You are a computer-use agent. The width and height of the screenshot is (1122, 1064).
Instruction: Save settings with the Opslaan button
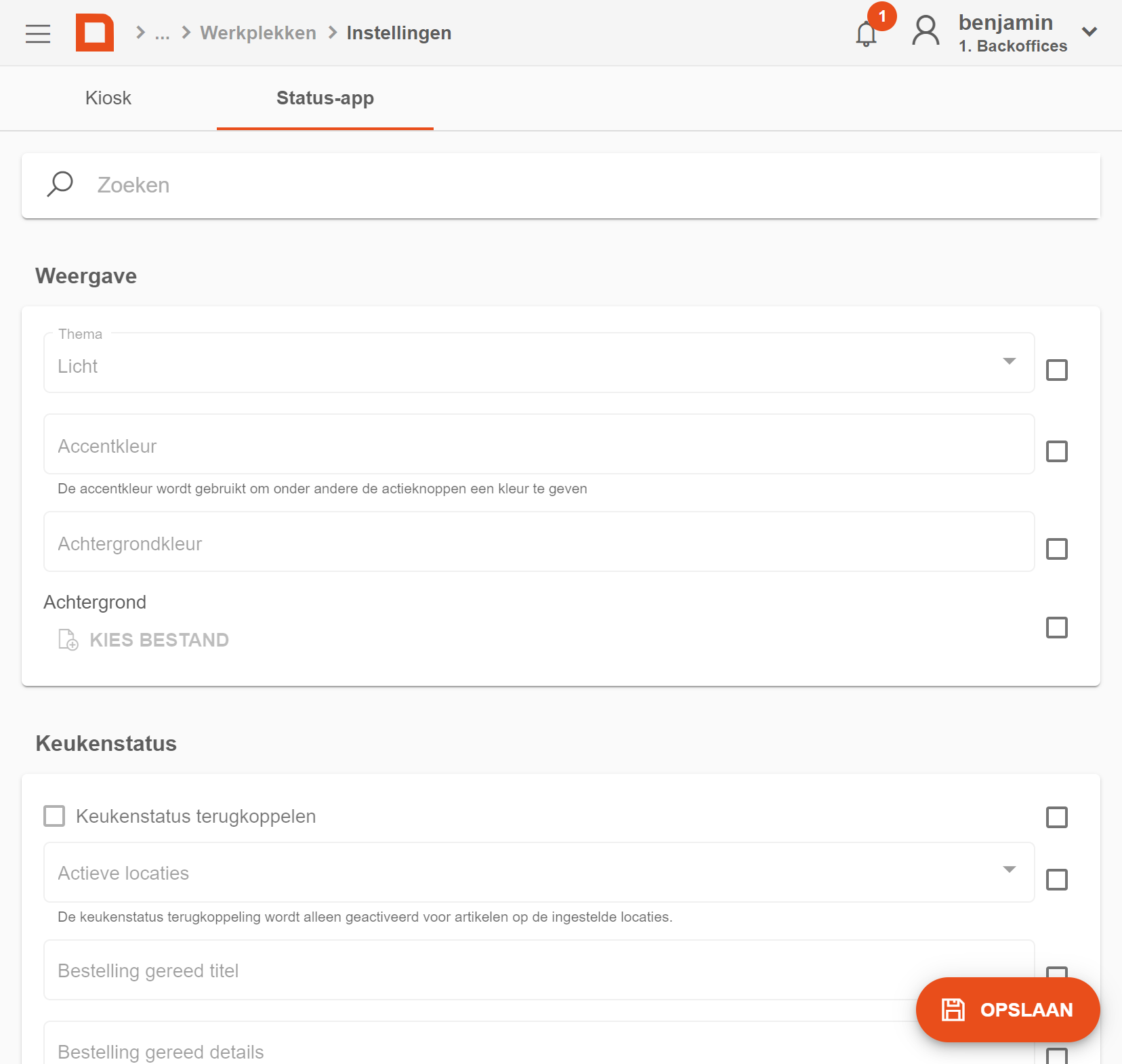point(1007,1010)
